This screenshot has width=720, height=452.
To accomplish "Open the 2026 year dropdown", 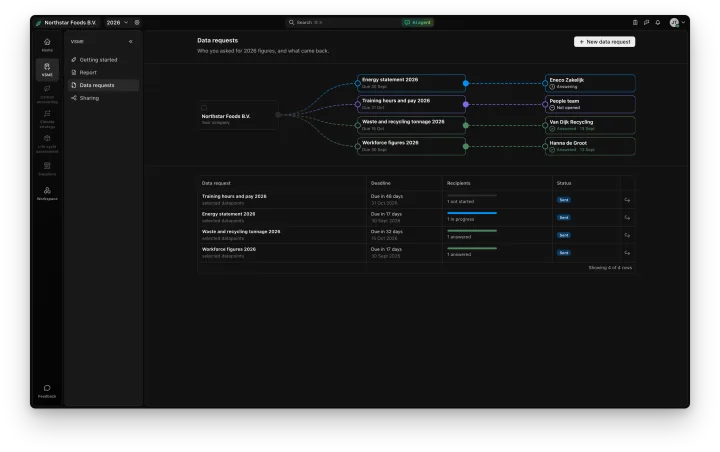I will pos(117,22).
